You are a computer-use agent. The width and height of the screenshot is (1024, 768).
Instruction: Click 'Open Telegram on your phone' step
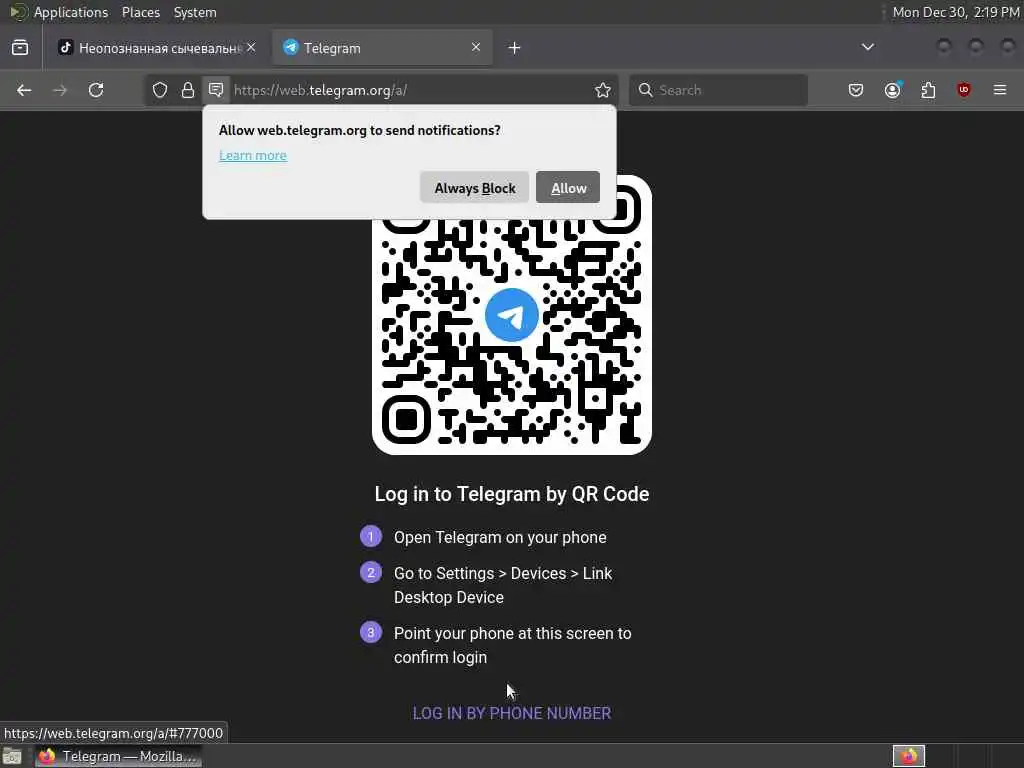(x=500, y=537)
